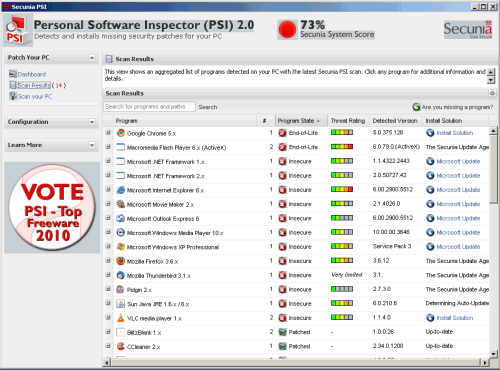Sort by Program column header
This screenshot has height=370, width=500.
coord(185,121)
